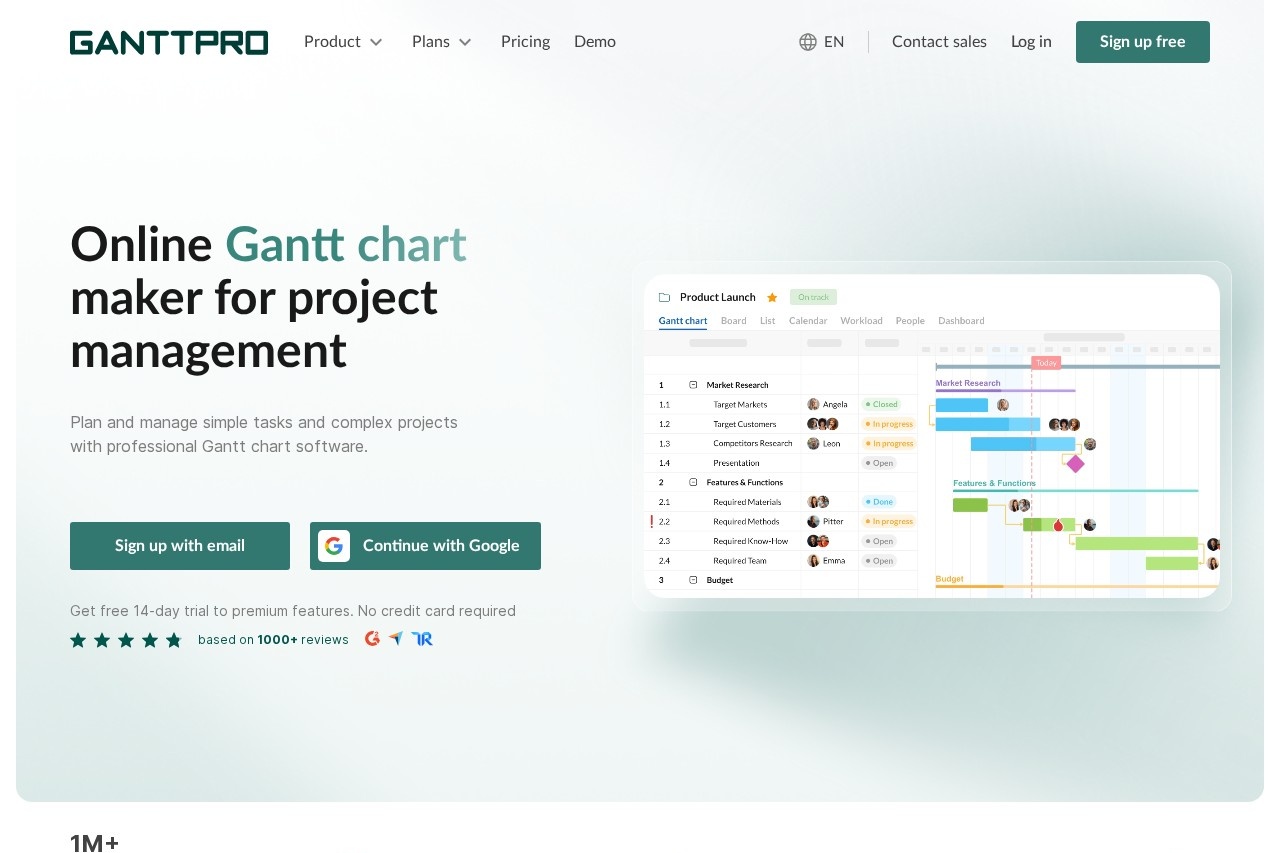Click the G2 review site icon
This screenshot has width=1280, height=853.
pos(372,639)
